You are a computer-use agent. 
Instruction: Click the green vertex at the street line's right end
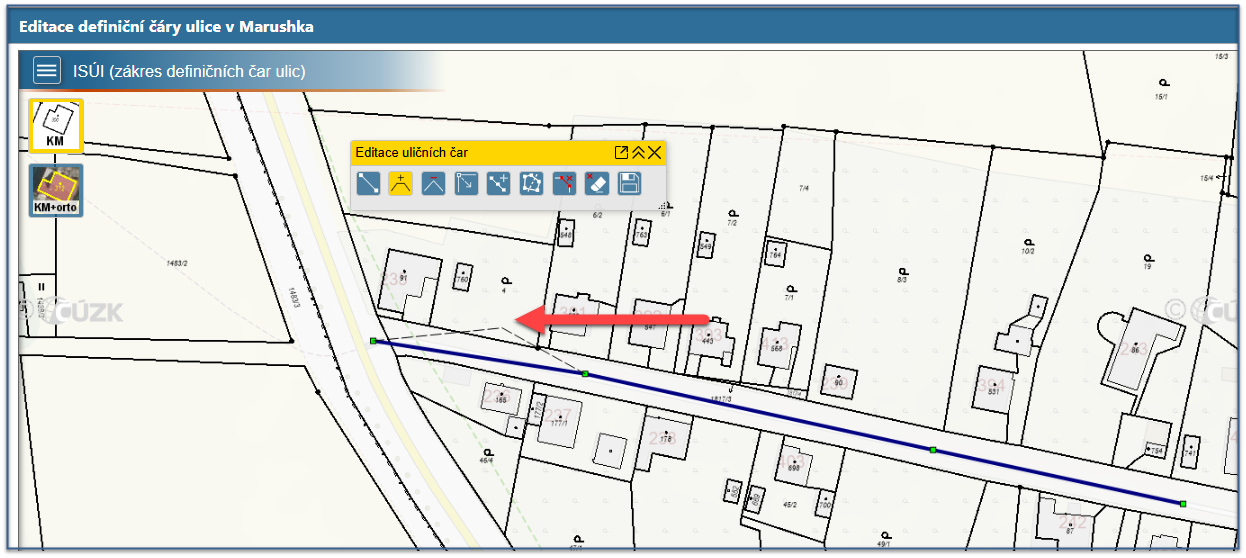pyautogui.click(x=1182, y=503)
